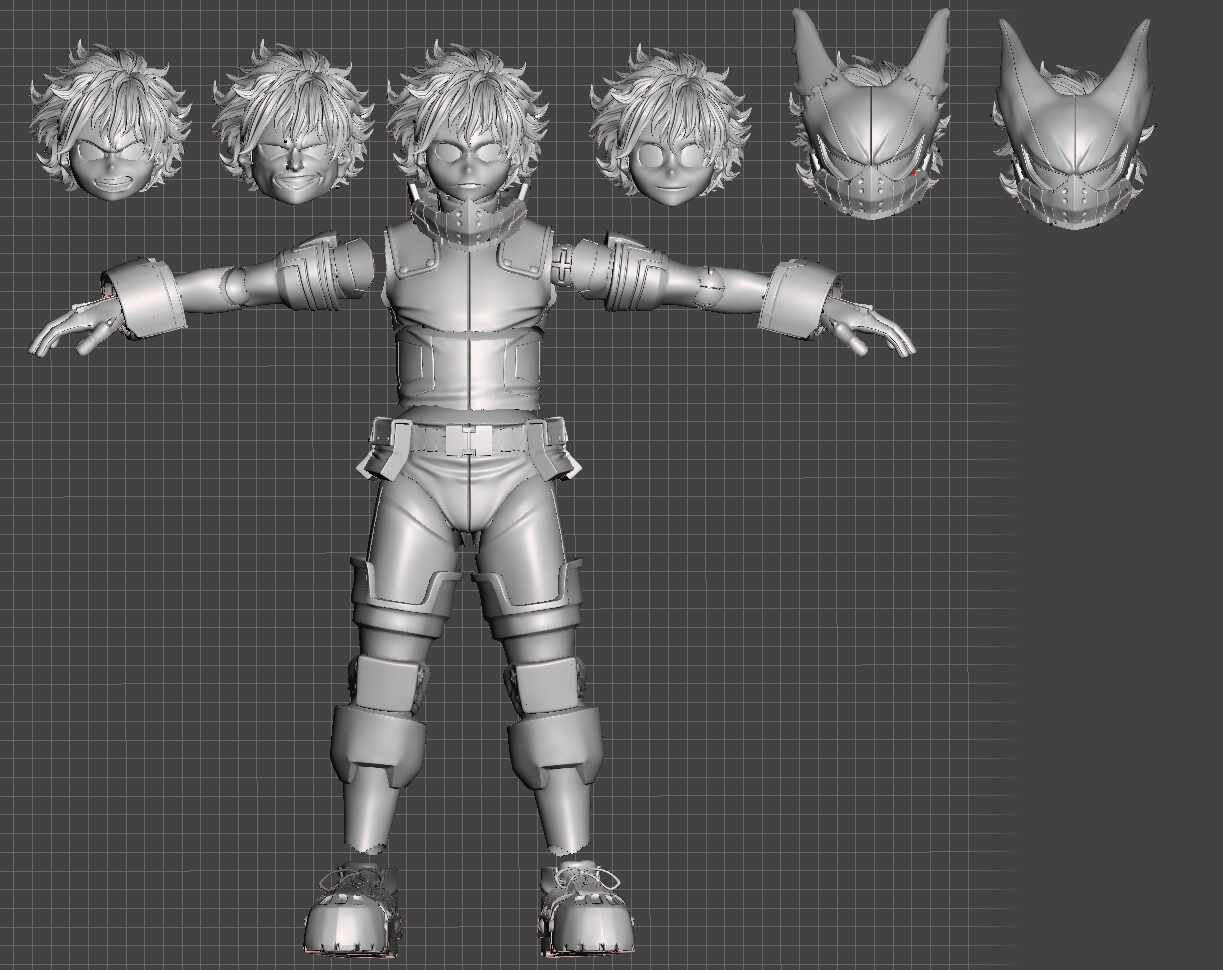Screen dimensions: 1223x970
Task: Click the high collar neck guard
Action: pos(467,220)
